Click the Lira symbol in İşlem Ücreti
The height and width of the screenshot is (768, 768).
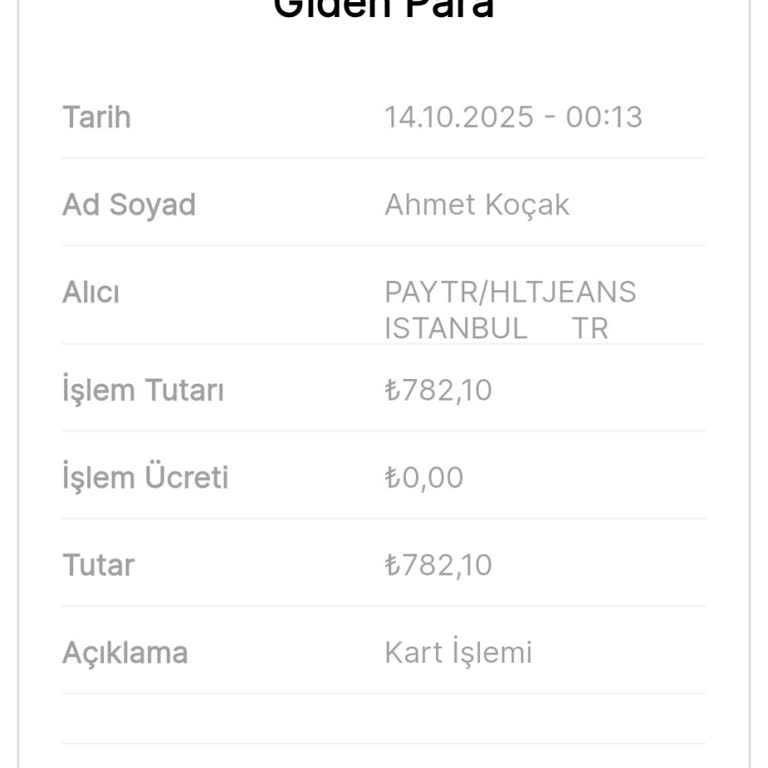[x=392, y=478]
